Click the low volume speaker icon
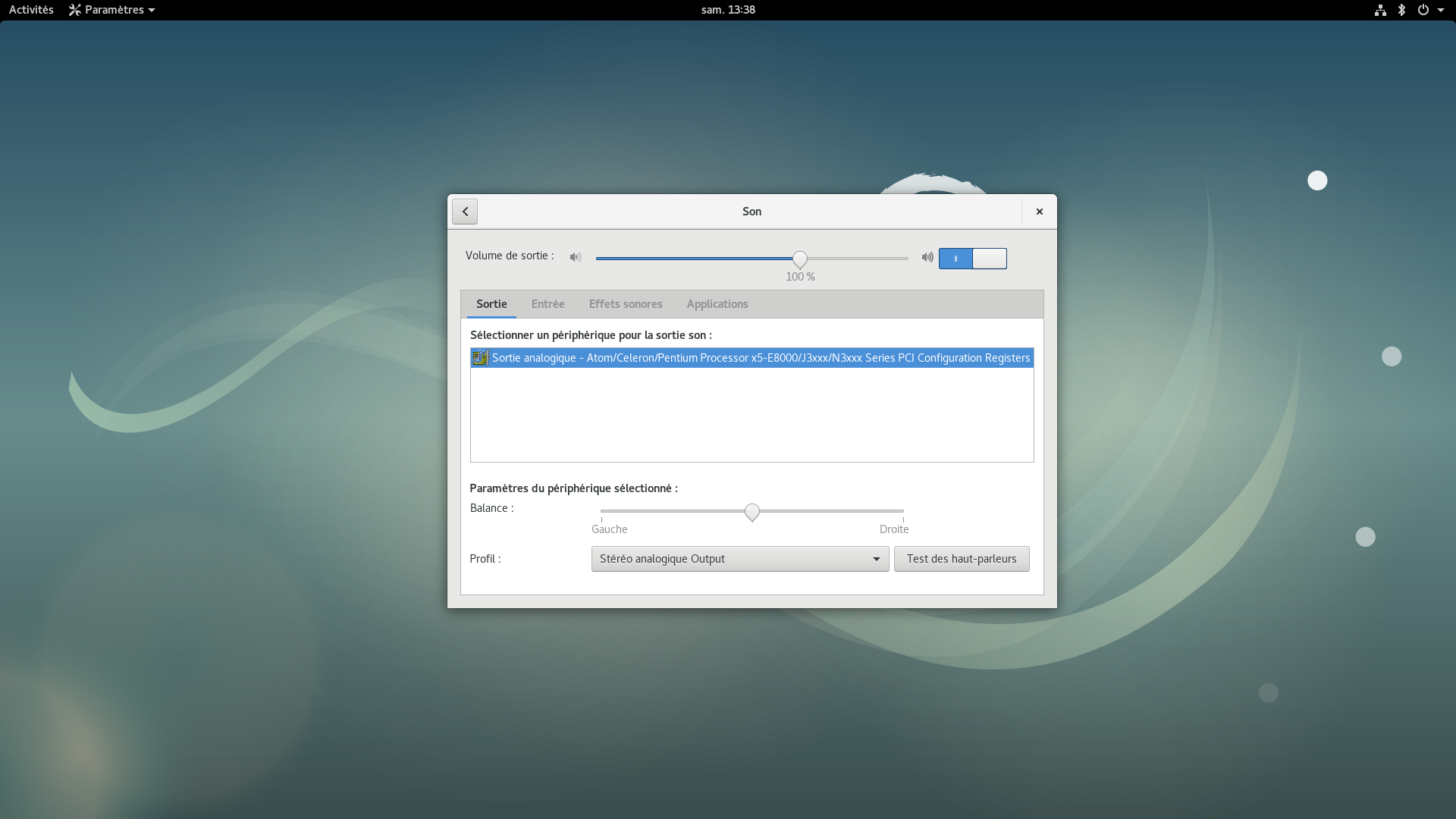 576,257
